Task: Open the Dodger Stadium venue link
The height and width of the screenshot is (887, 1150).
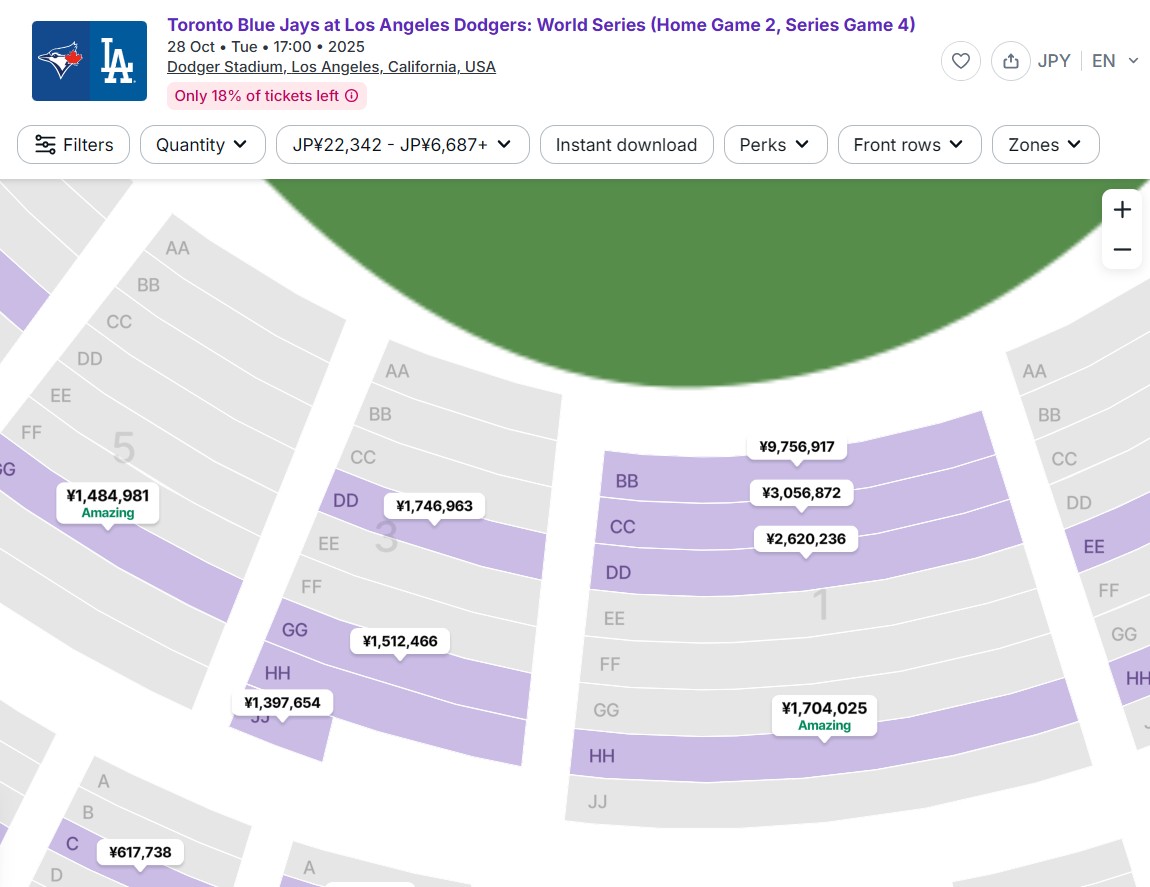Action: click(x=331, y=67)
